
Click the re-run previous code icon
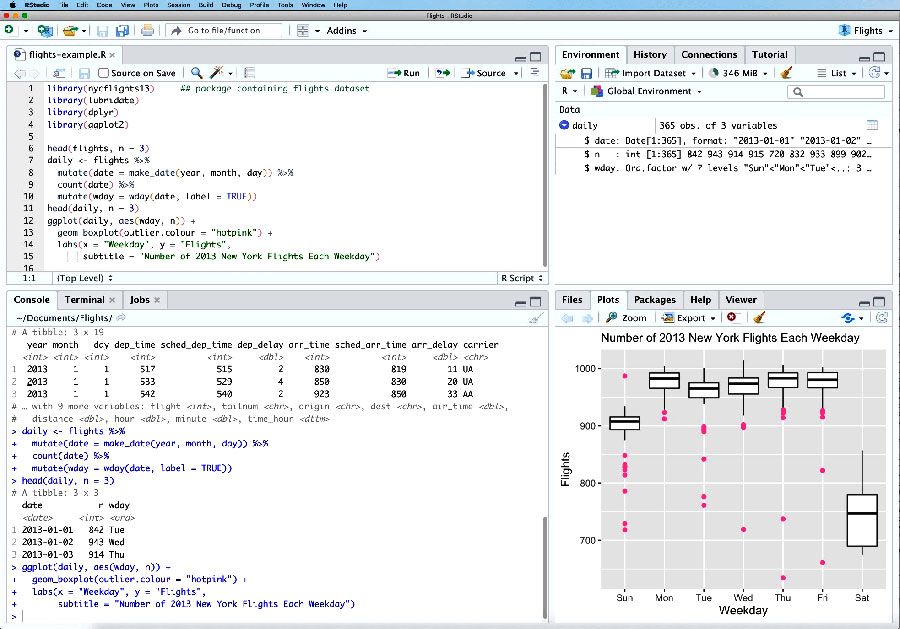click(443, 73)
